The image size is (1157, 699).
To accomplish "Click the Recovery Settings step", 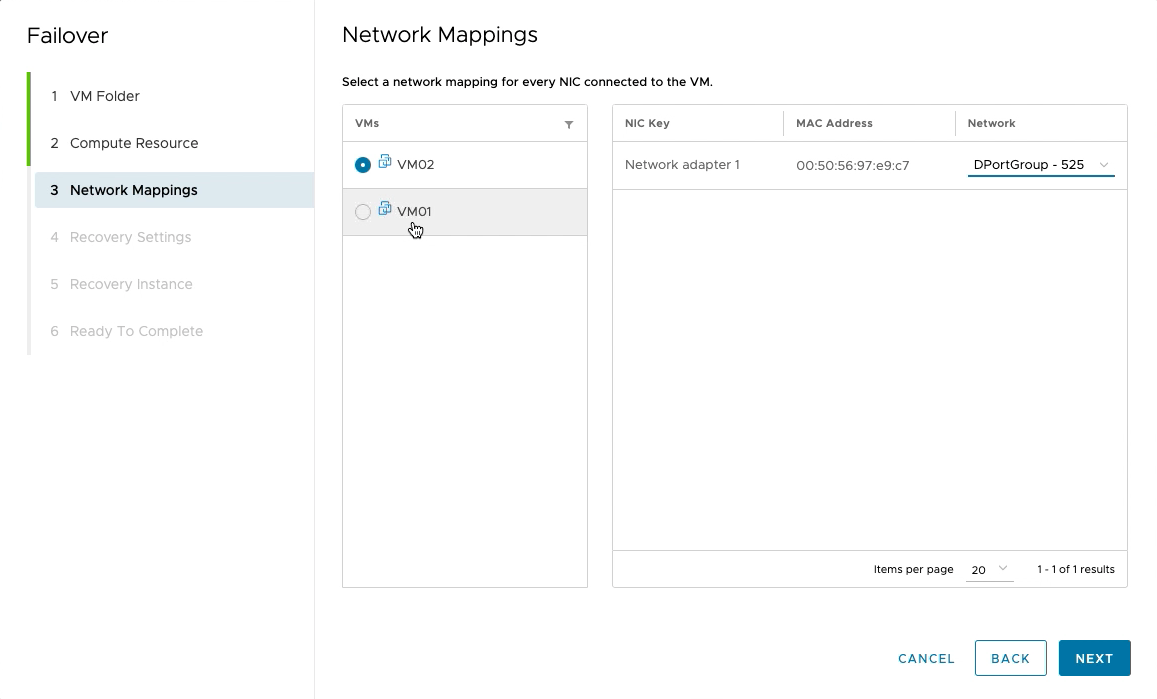I will pos(130,237).
